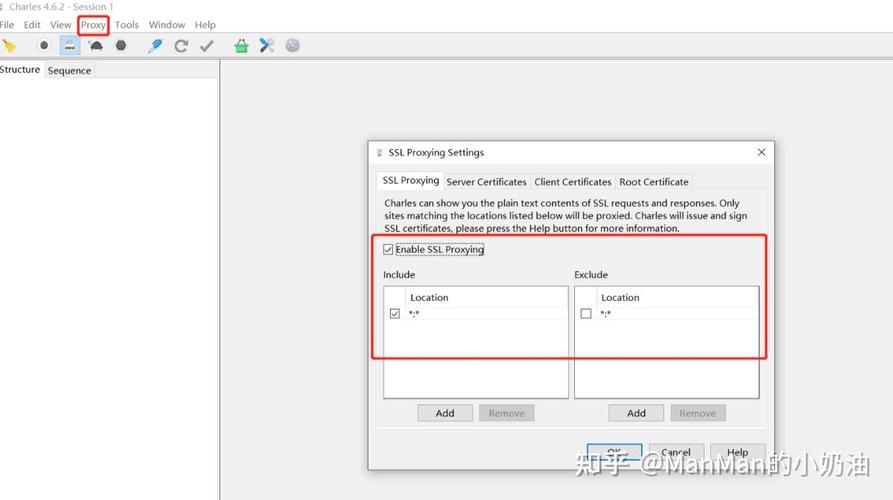The height and width of the screenshot is (500, 893).
Task: Close the SSL Proxying Settings dialog
Action: click(x=761, y=152)
